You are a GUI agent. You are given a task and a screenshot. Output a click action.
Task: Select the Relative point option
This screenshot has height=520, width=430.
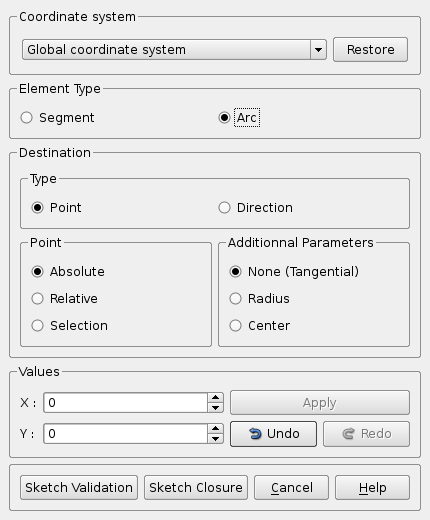click(64, 299)
